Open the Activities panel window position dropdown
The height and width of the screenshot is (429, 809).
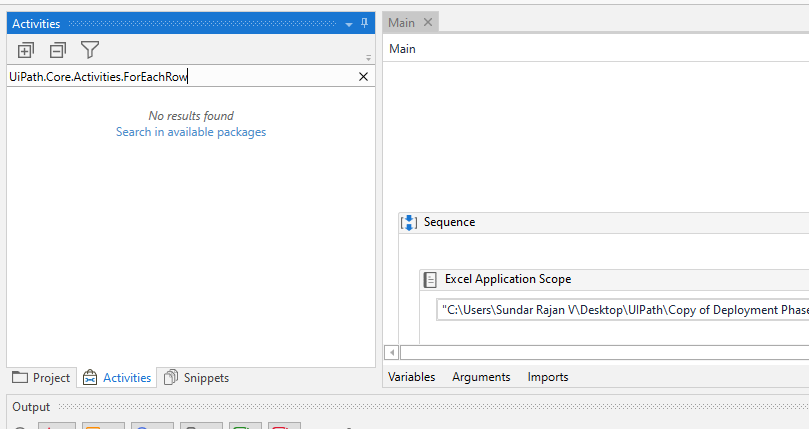(349, 23)
